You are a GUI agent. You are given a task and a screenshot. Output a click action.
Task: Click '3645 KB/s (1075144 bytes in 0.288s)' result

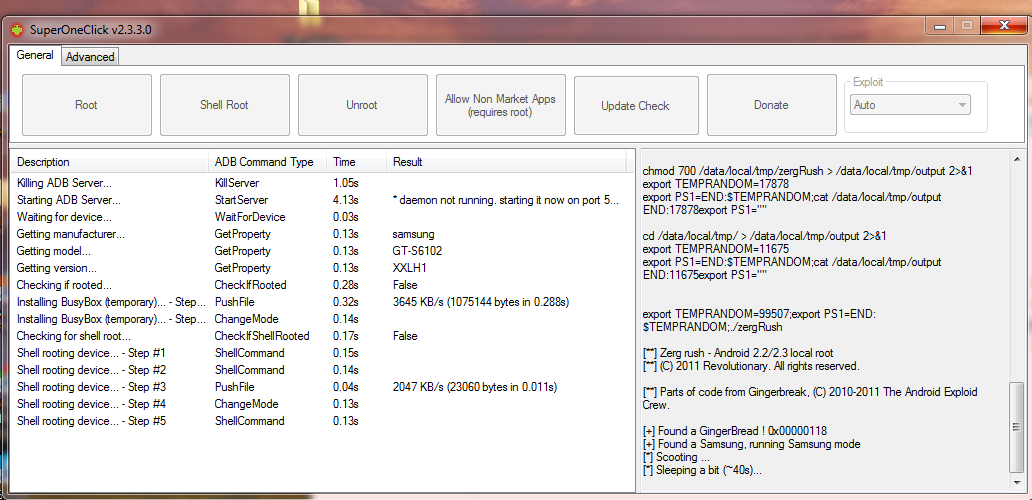point(480,303)
